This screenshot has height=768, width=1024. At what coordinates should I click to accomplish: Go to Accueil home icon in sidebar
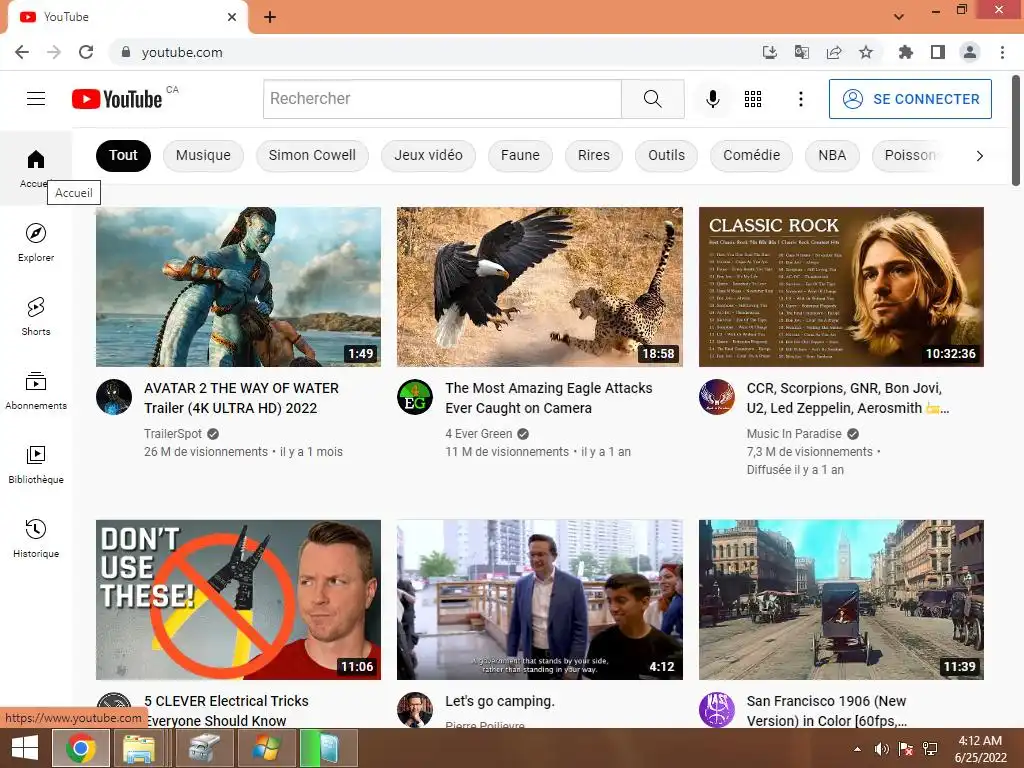pyautogui.click(x=36, y=159)
